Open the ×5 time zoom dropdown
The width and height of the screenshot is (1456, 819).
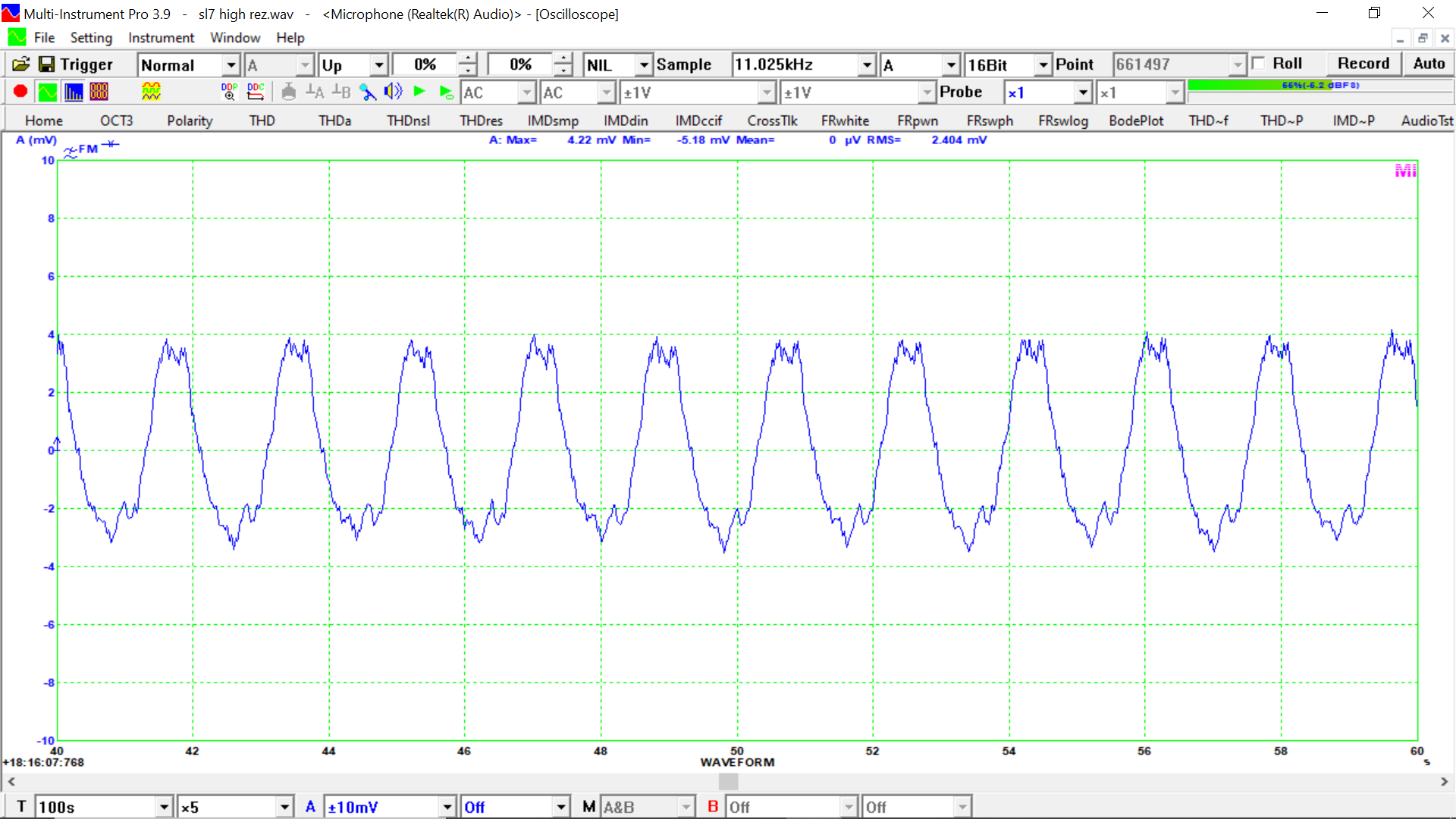pyautogui.click(x=284, y=807)
